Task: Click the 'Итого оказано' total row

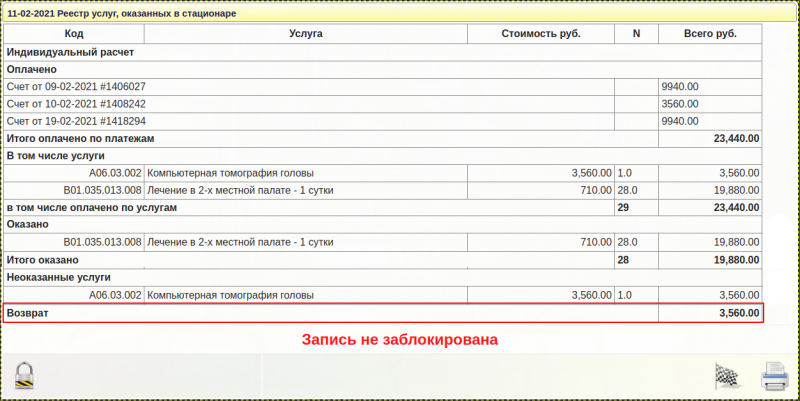Action: tap(43, 260)
